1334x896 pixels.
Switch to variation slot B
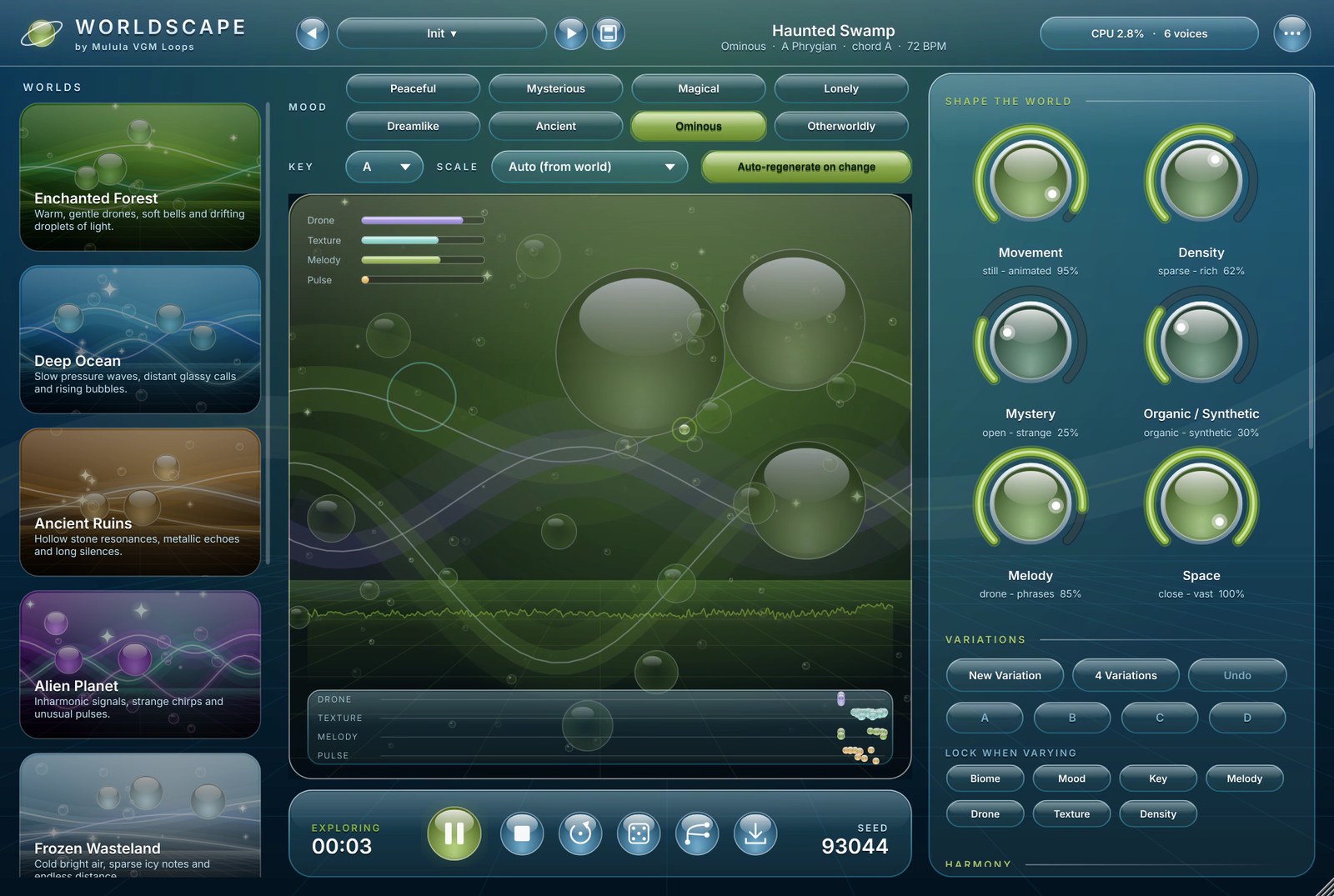click(x=1072, y=718)
